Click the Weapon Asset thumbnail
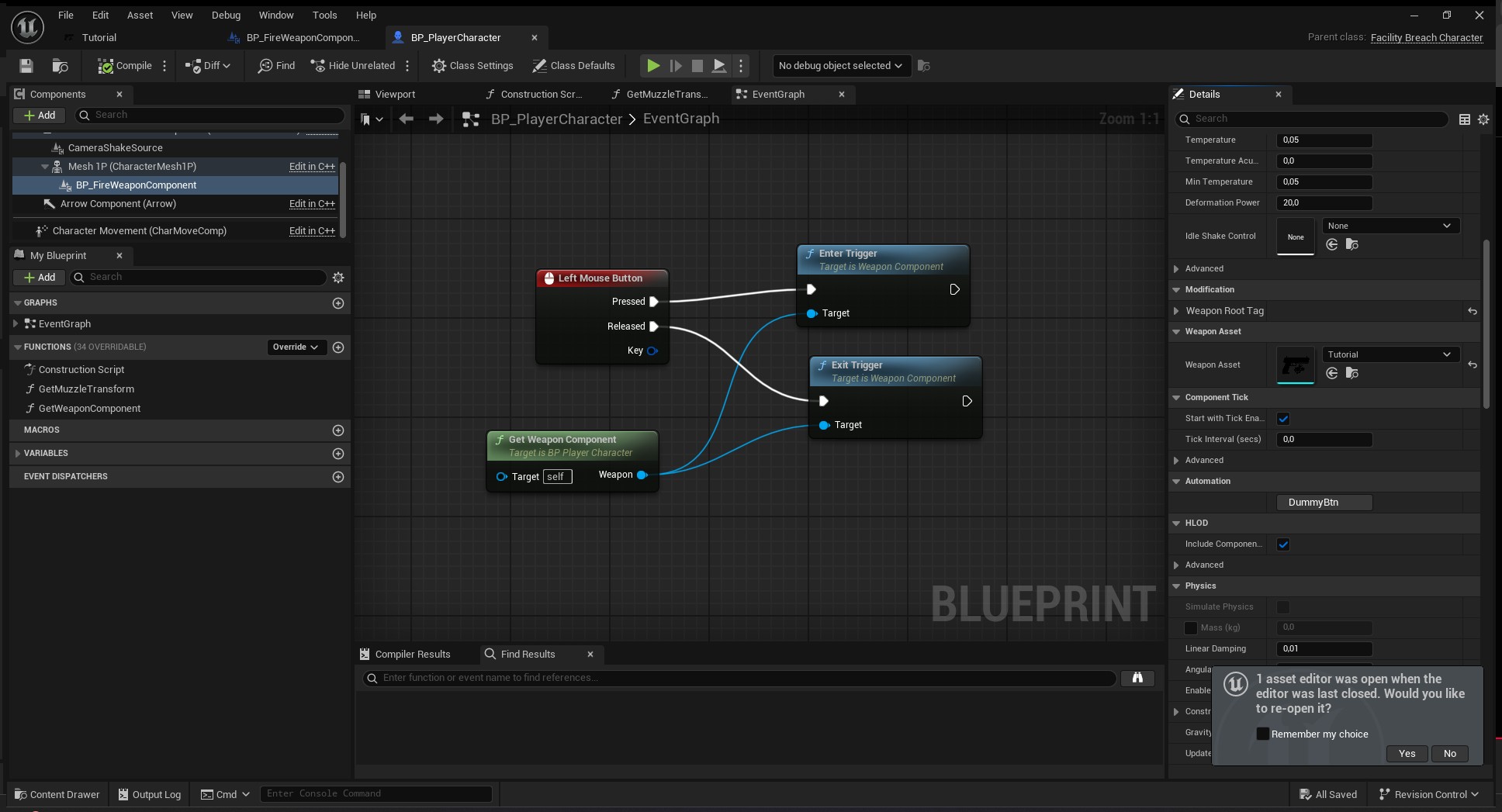1502x812 pixels. 1296,365
